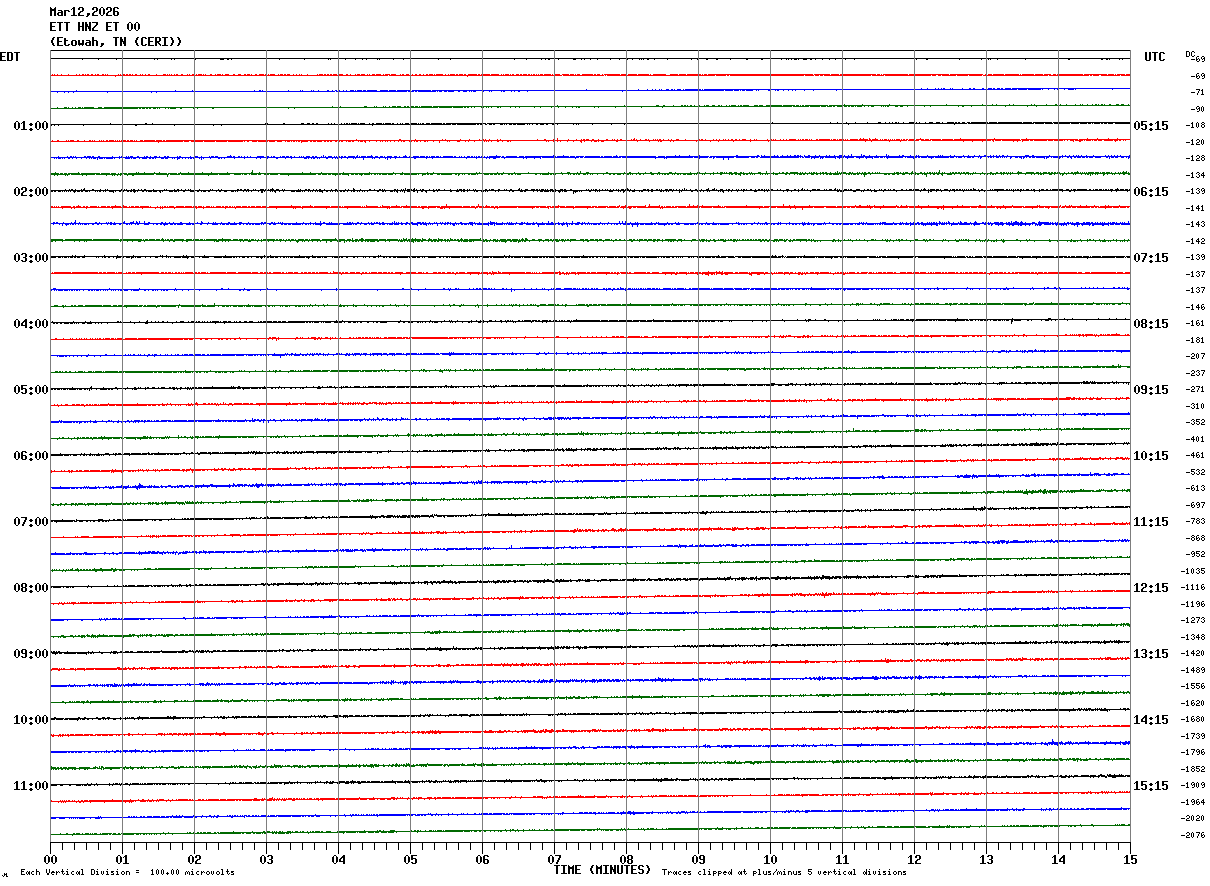Click the 'TIME (MINUTES)' axis title
This screenshot has width=1210, height=886.
tap(603, 870)
